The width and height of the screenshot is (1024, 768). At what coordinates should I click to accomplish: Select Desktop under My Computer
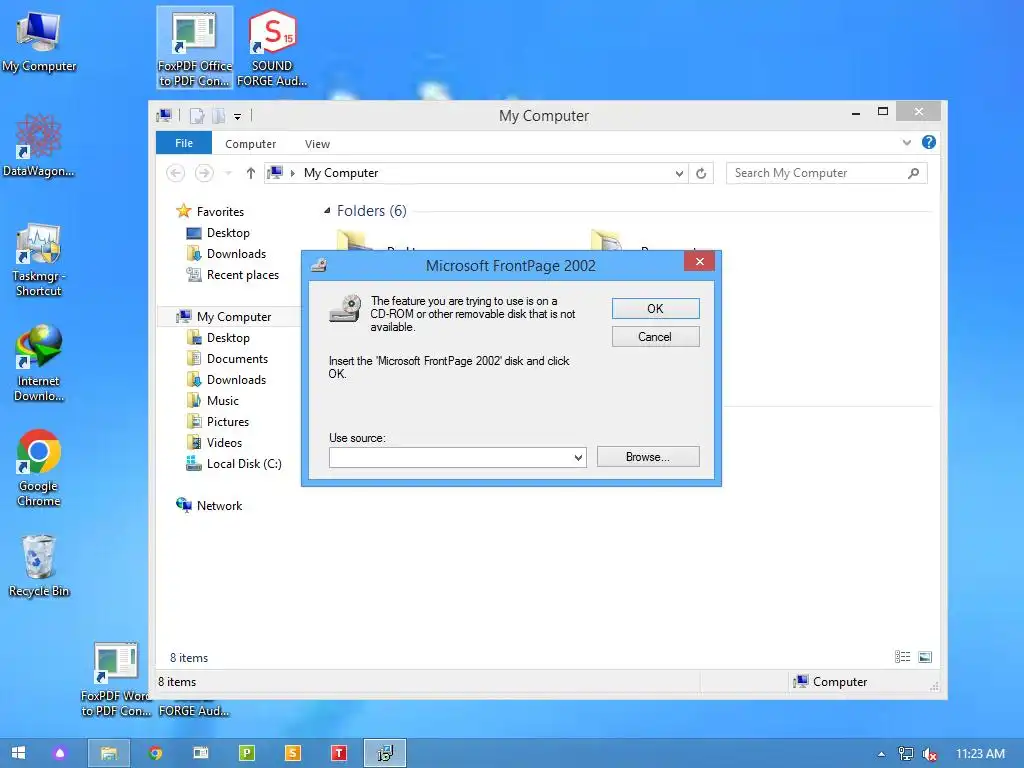pos(228,338)
